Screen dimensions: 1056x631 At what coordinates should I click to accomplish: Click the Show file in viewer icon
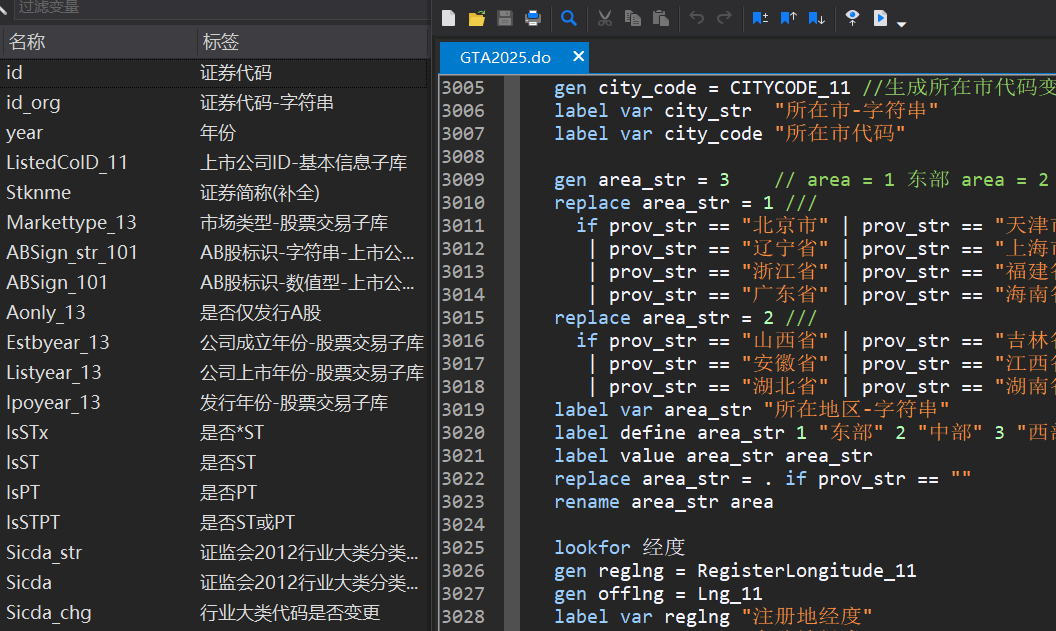(x=852, y=18)
